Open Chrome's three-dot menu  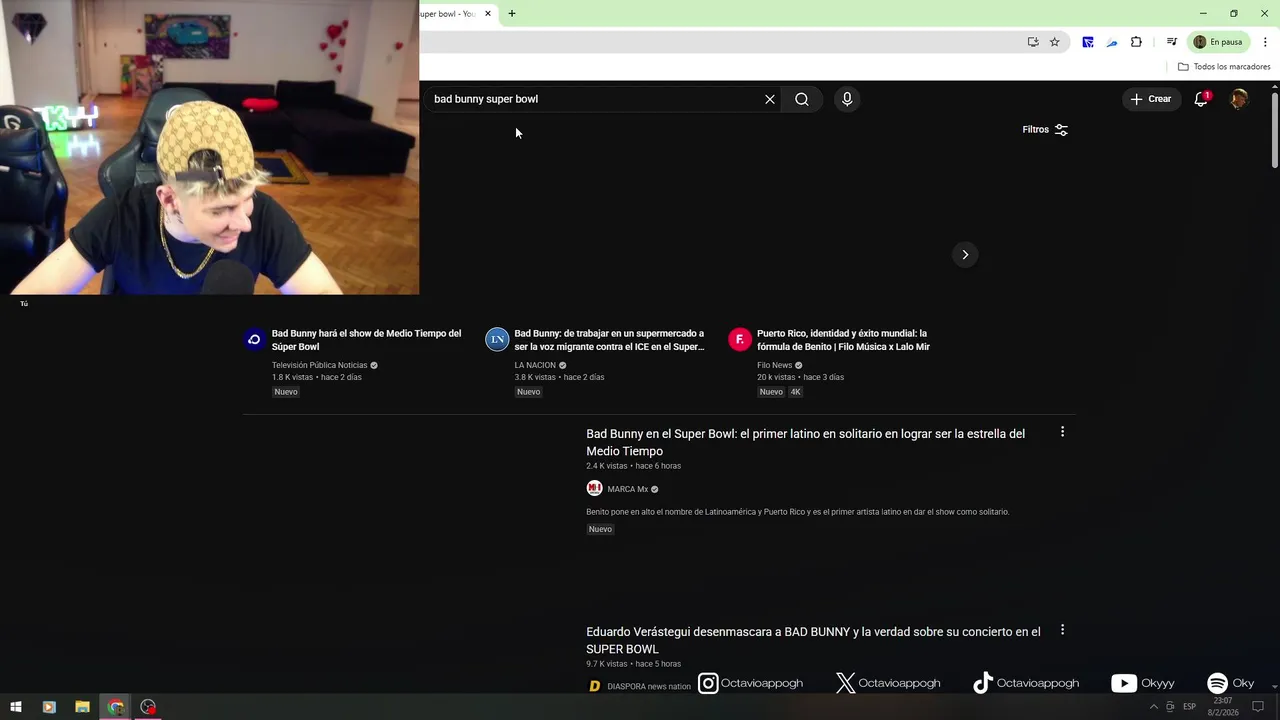click(1265, 42)
